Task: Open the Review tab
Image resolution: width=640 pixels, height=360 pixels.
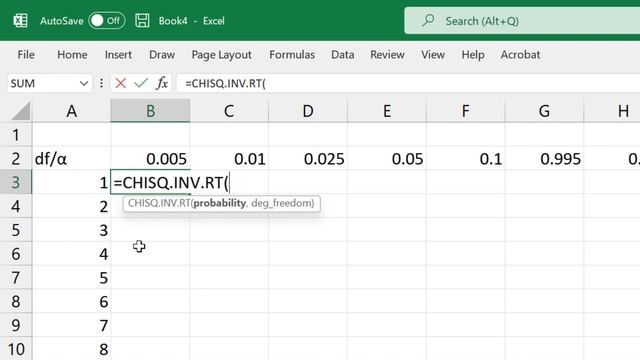Action: (387, 55)
